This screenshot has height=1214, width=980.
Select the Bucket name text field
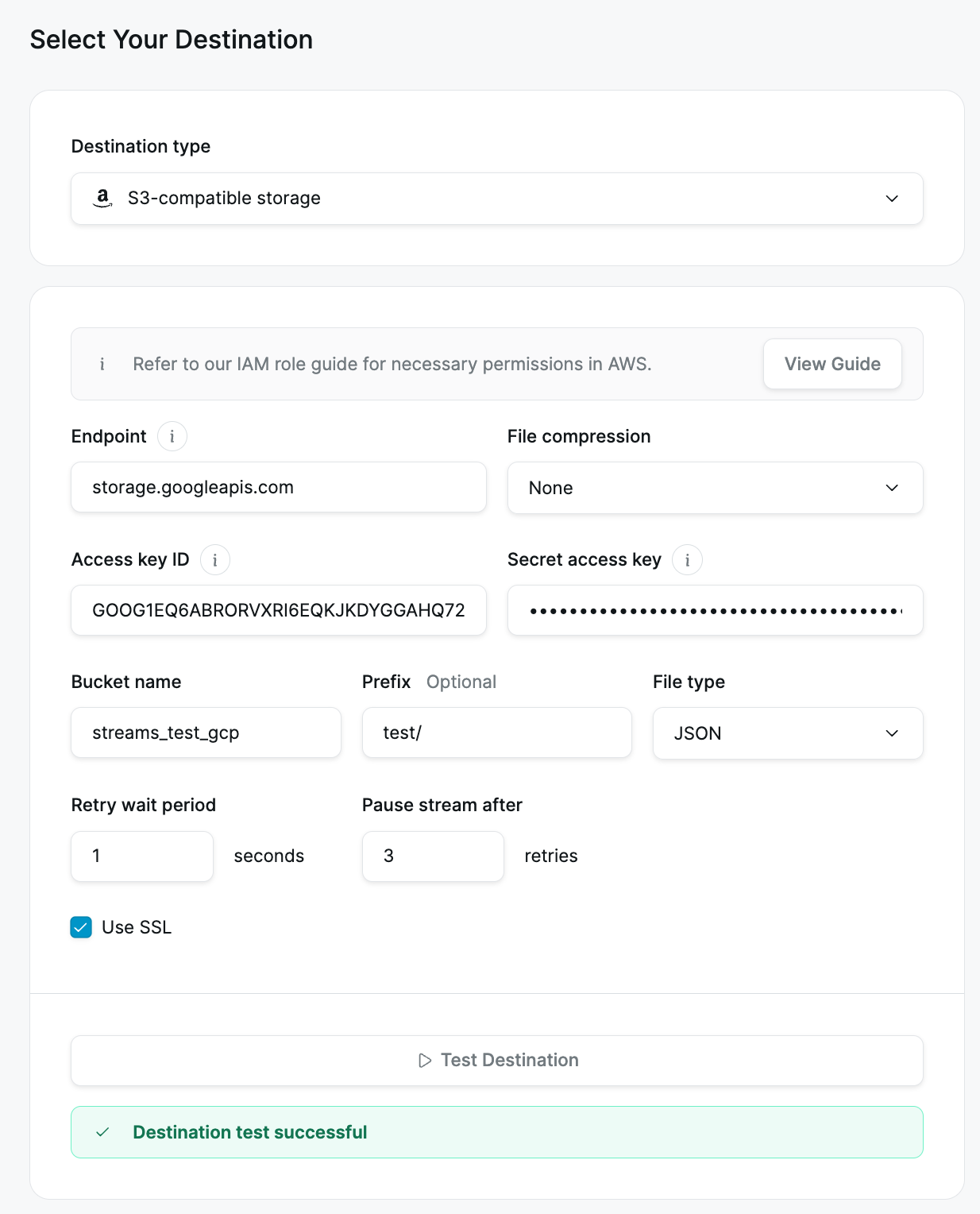click(206, 733)
